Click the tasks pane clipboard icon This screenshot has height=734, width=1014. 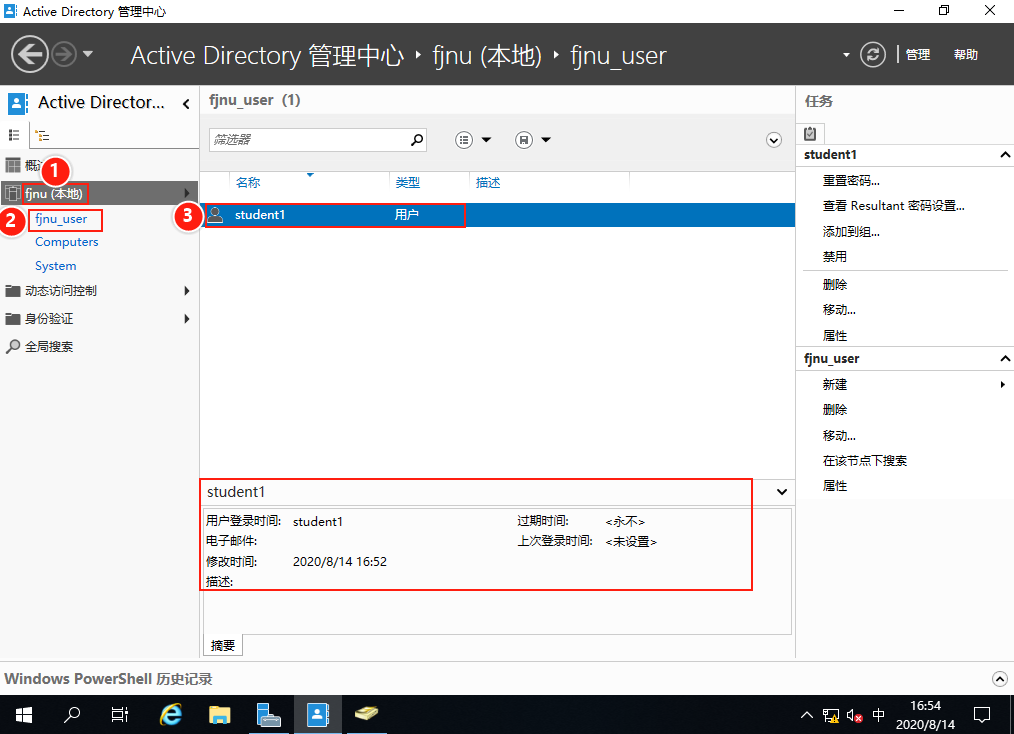tap(810, 134)
